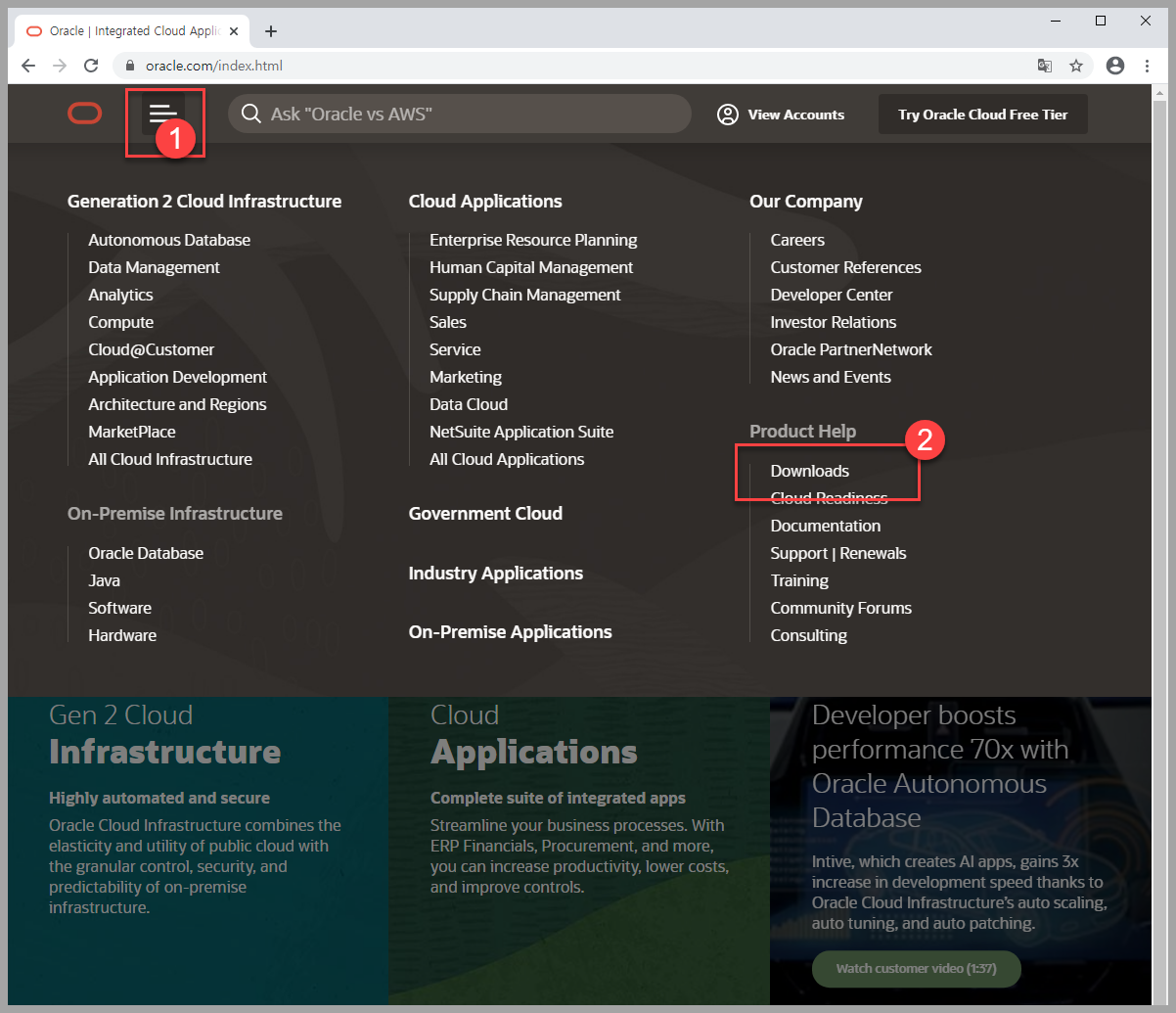Select the Oracle Integrated Cloud tab
The width and height of the screenshot is (1176, 1013).
132,31
